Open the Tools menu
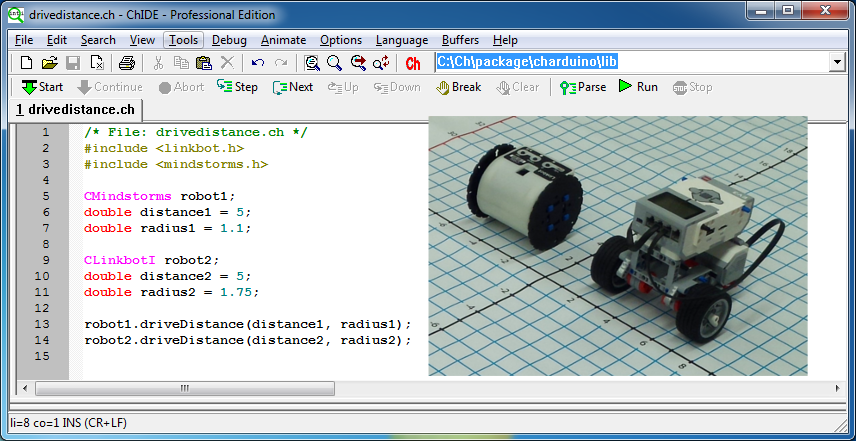Viewport: 856px width, 441px height. click(x=183, y=40)
